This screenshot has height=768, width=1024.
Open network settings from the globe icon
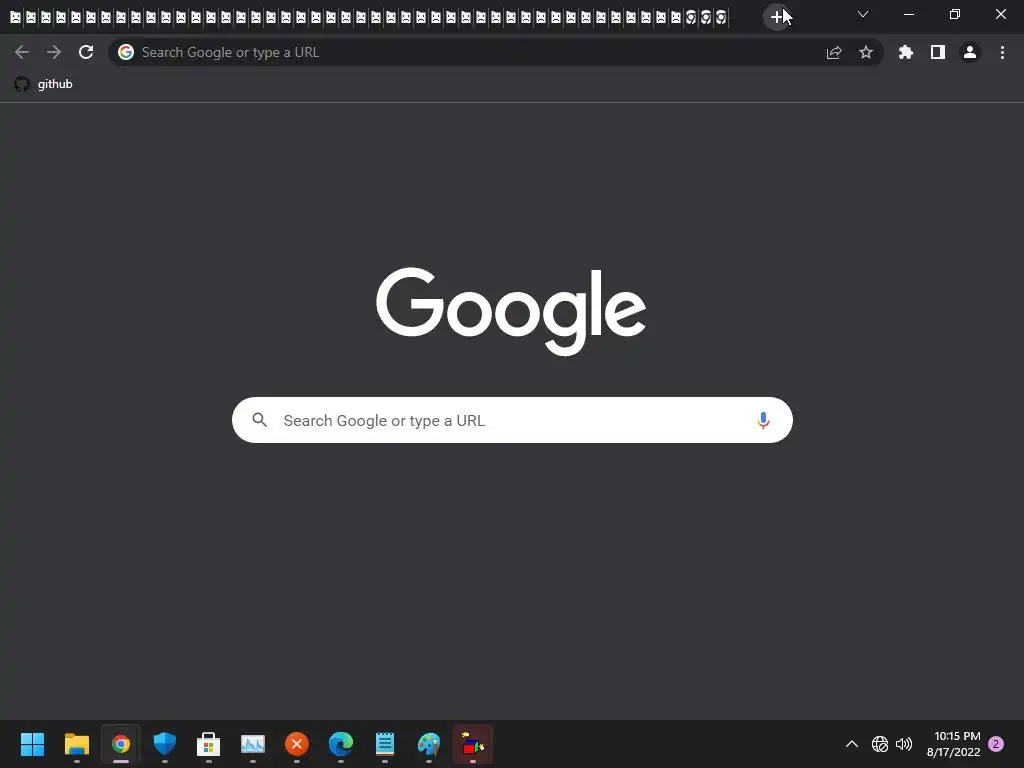coord(880,744)
